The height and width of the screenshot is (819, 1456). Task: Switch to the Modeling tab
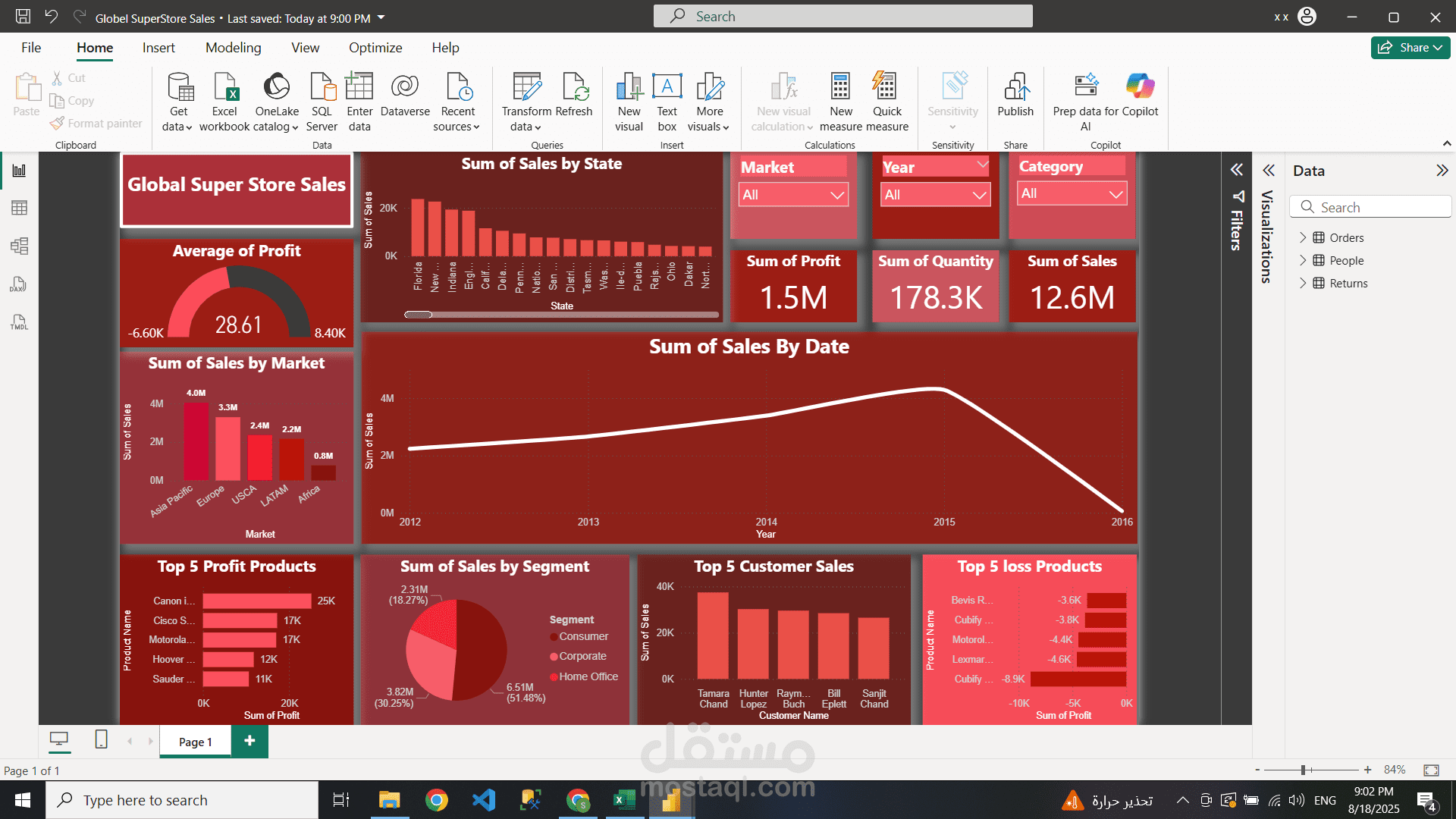click(233, 48)
